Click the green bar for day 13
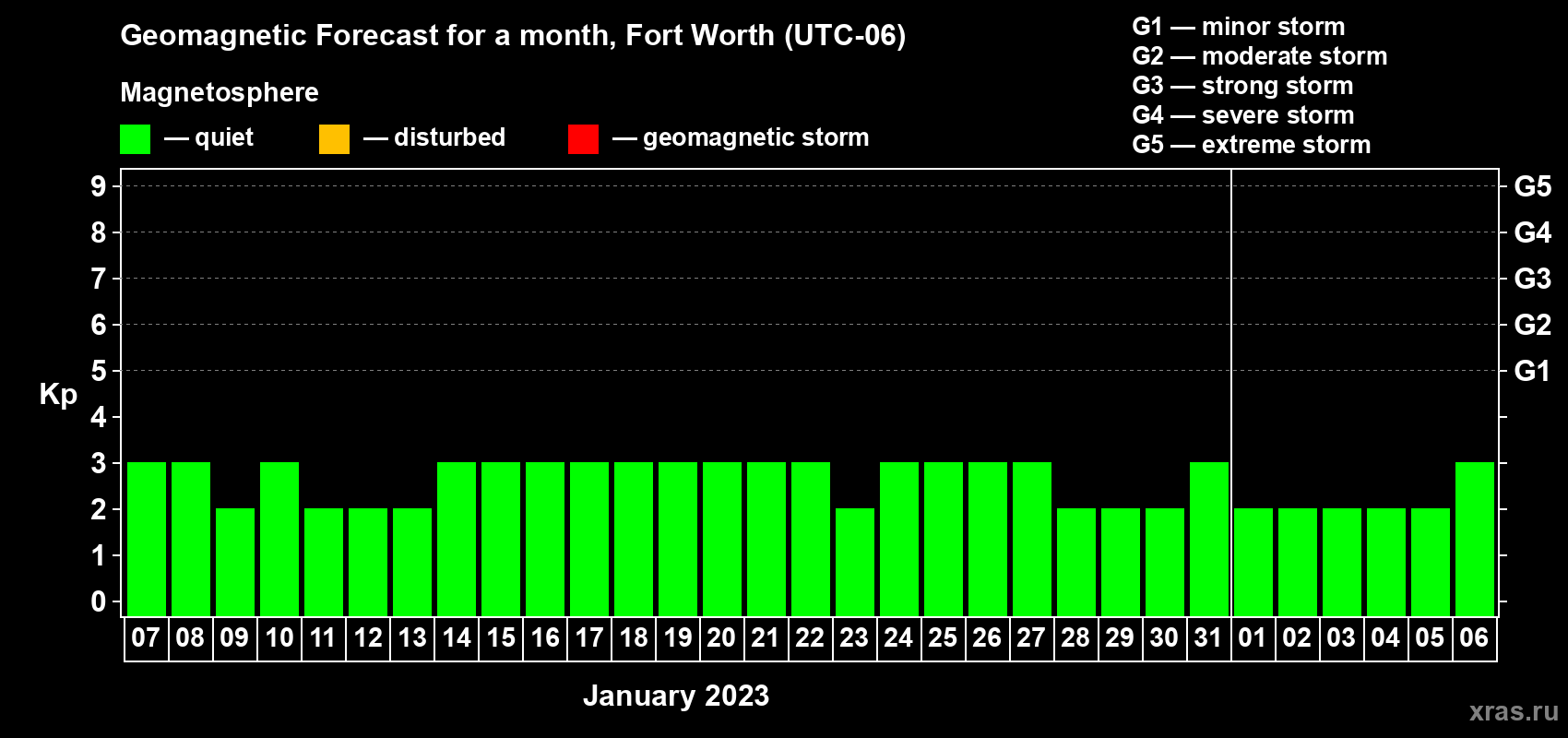Image resolution: width=1568 pixels, height=738 pixels. (x=412, y=562)
